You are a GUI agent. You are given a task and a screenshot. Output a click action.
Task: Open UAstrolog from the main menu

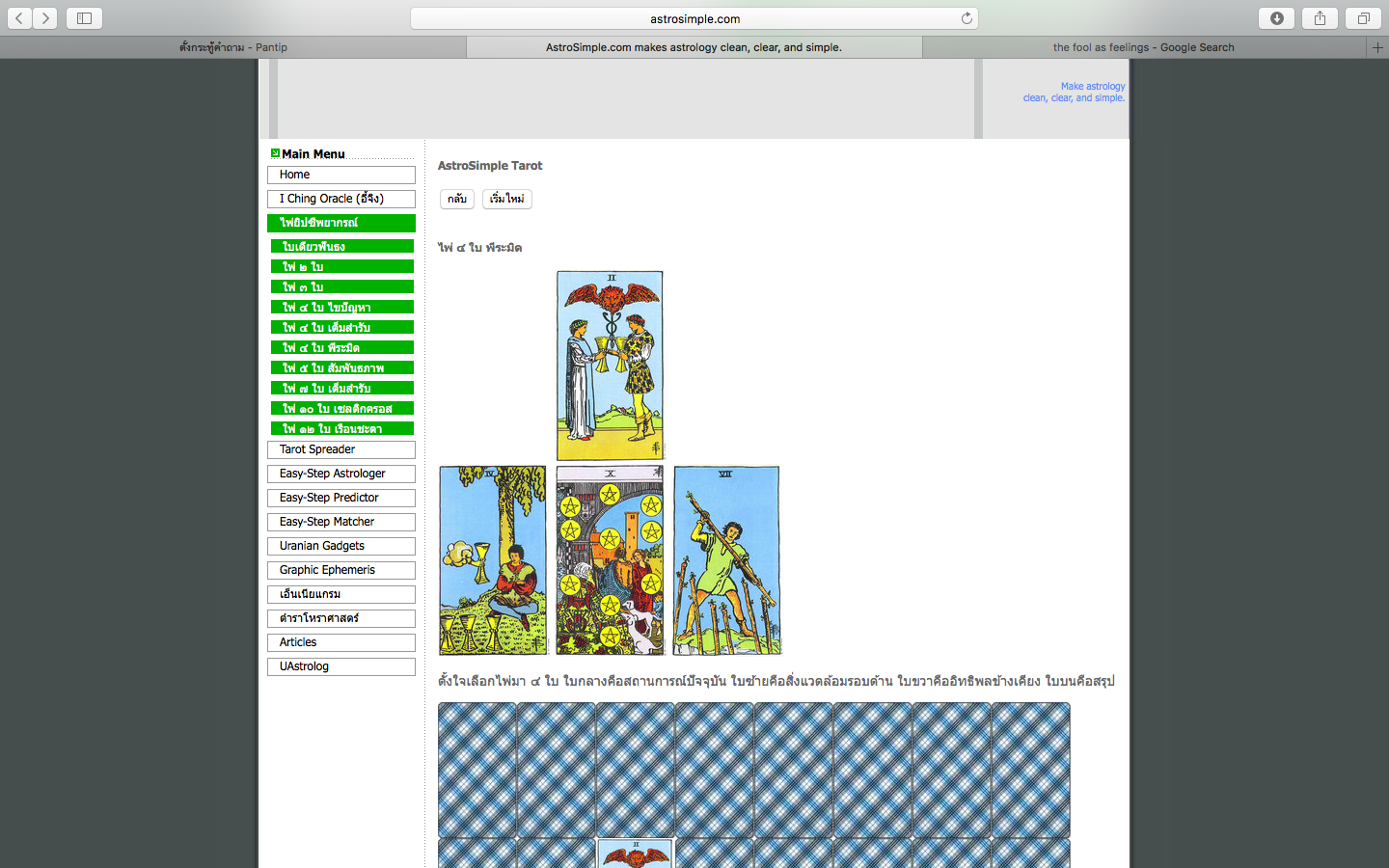tap(341, 666)
